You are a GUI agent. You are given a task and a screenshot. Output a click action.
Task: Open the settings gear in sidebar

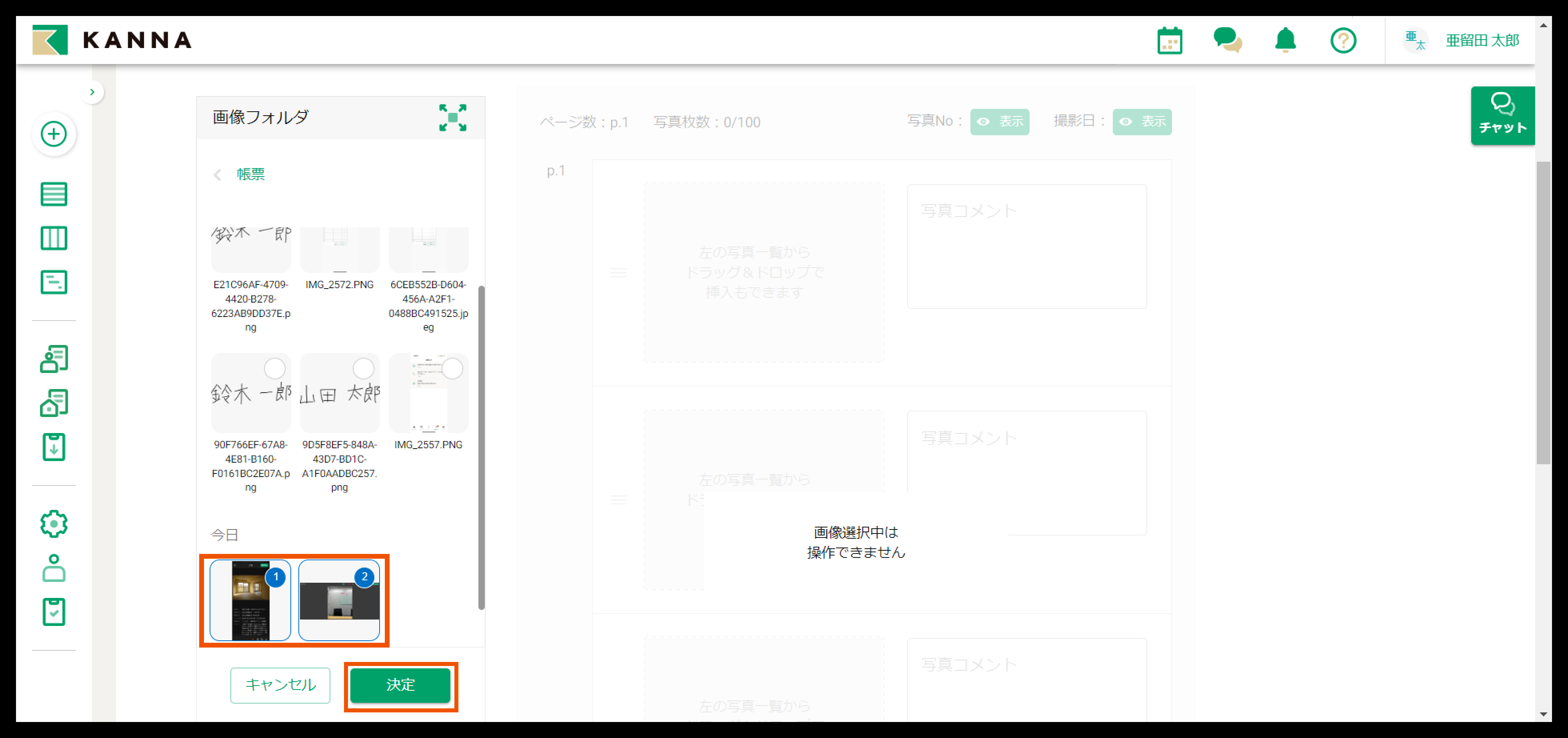(54, 523)
